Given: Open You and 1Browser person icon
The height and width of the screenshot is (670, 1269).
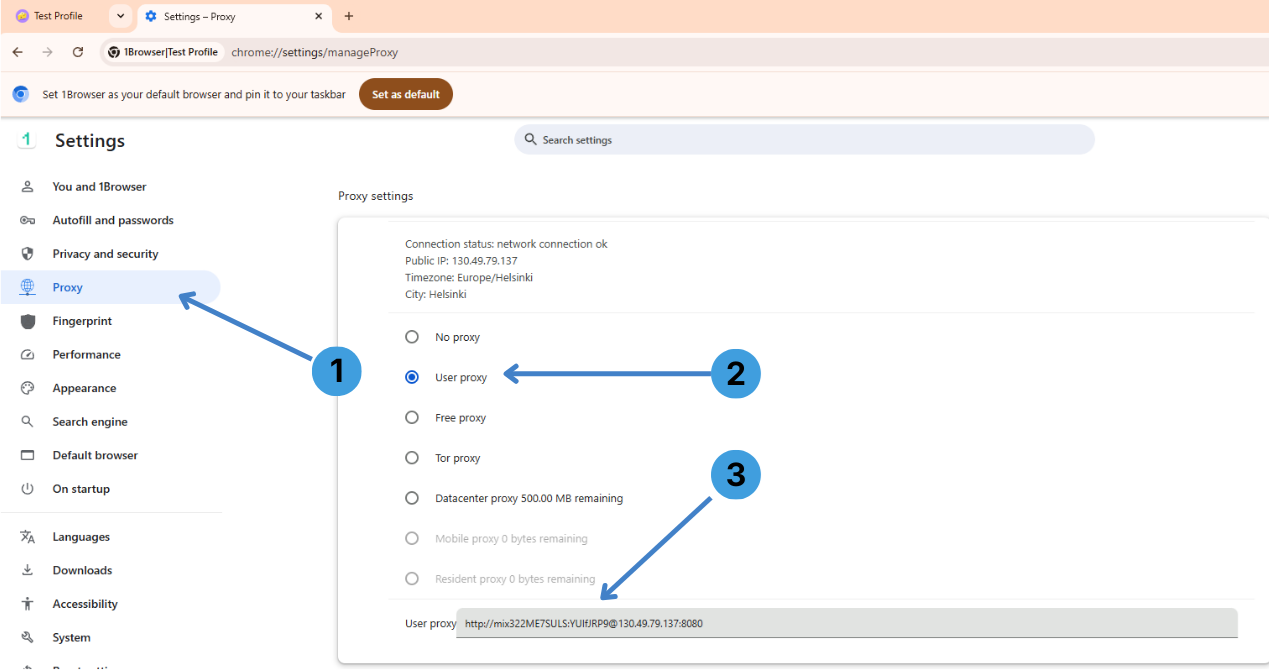Looking at the screenshot, I should tap(28, 187).
